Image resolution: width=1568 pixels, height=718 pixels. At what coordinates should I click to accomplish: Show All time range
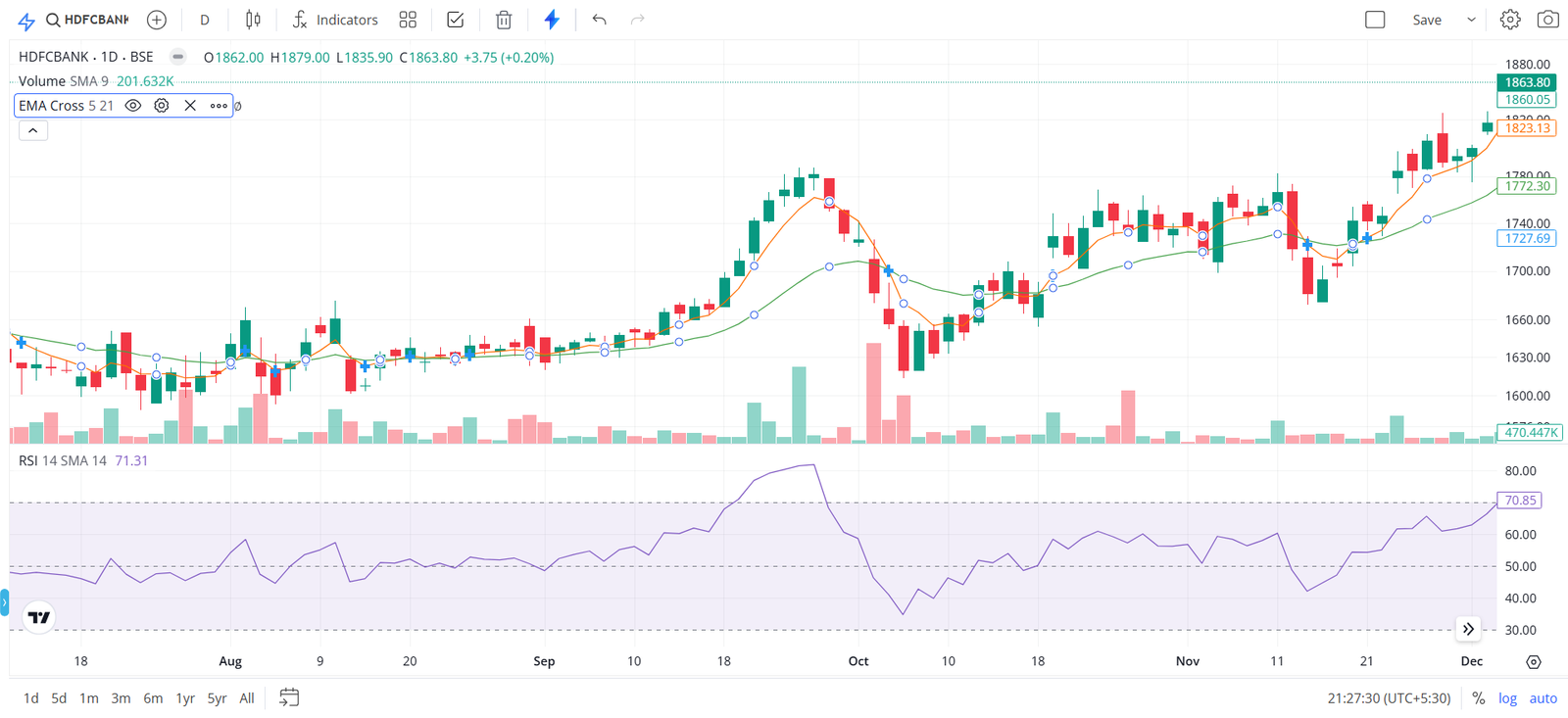tap(247, 698)
